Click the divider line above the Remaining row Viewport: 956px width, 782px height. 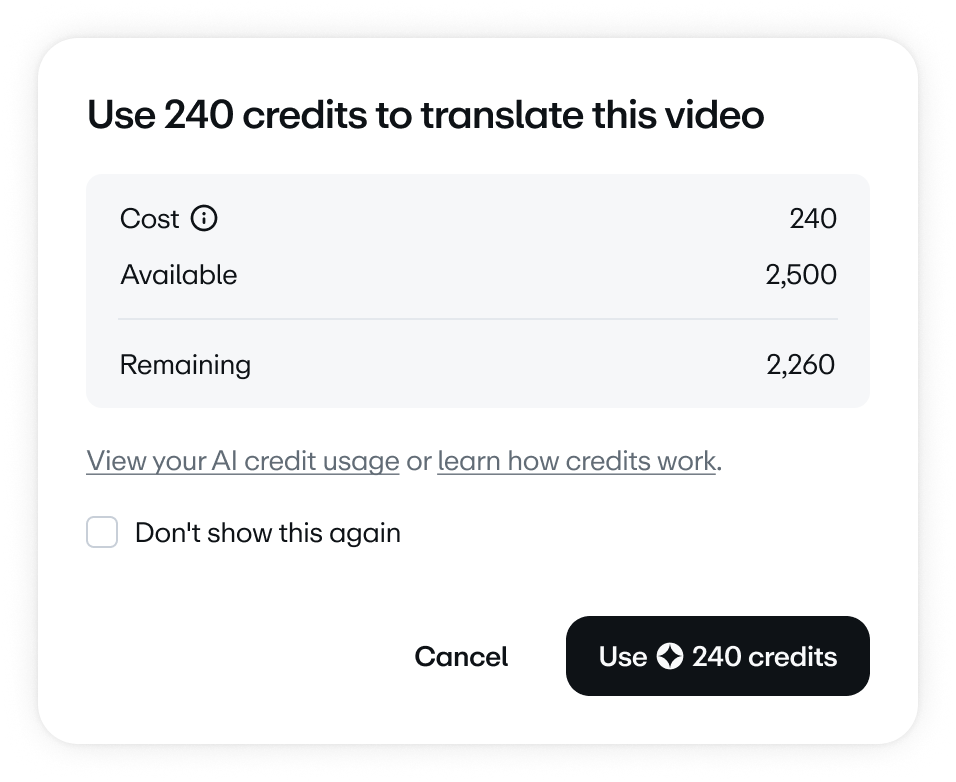477,319
